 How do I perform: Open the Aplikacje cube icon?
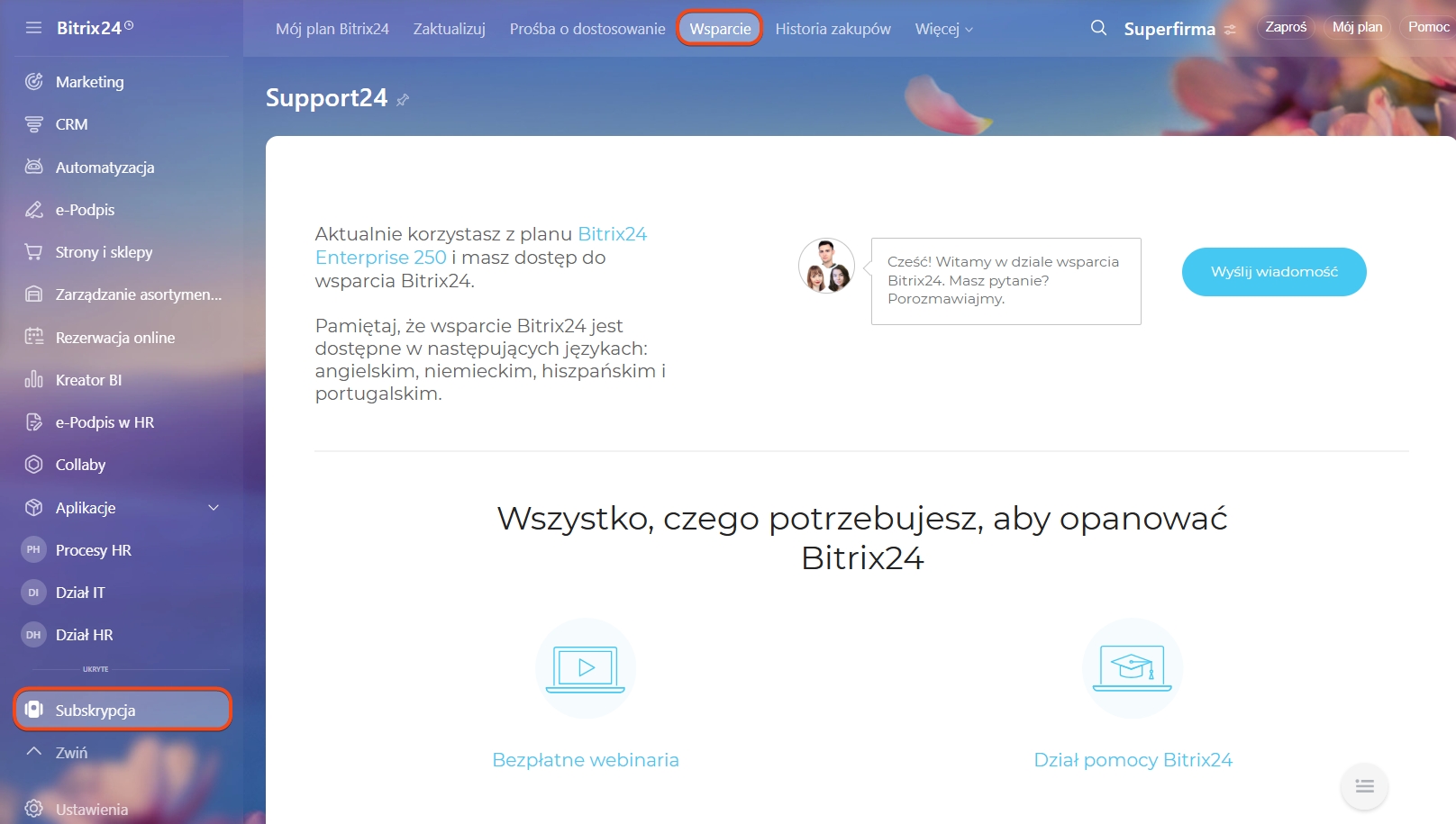coord(34,507)
